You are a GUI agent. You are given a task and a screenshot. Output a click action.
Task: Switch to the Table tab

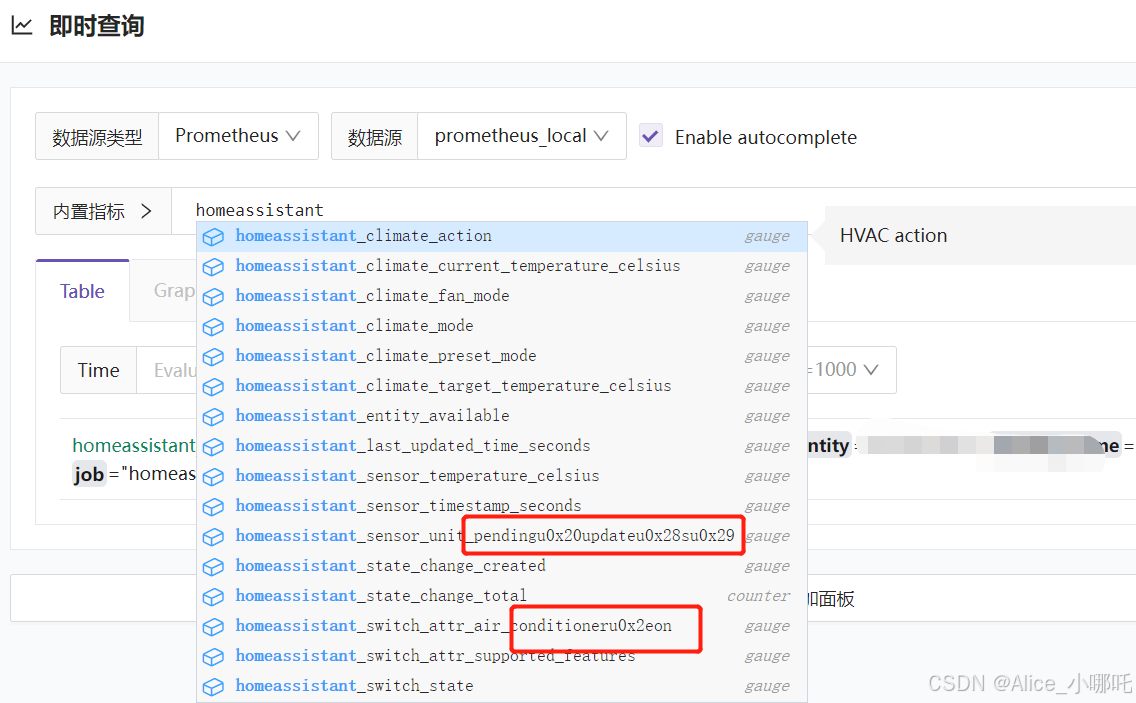[83, 291]
